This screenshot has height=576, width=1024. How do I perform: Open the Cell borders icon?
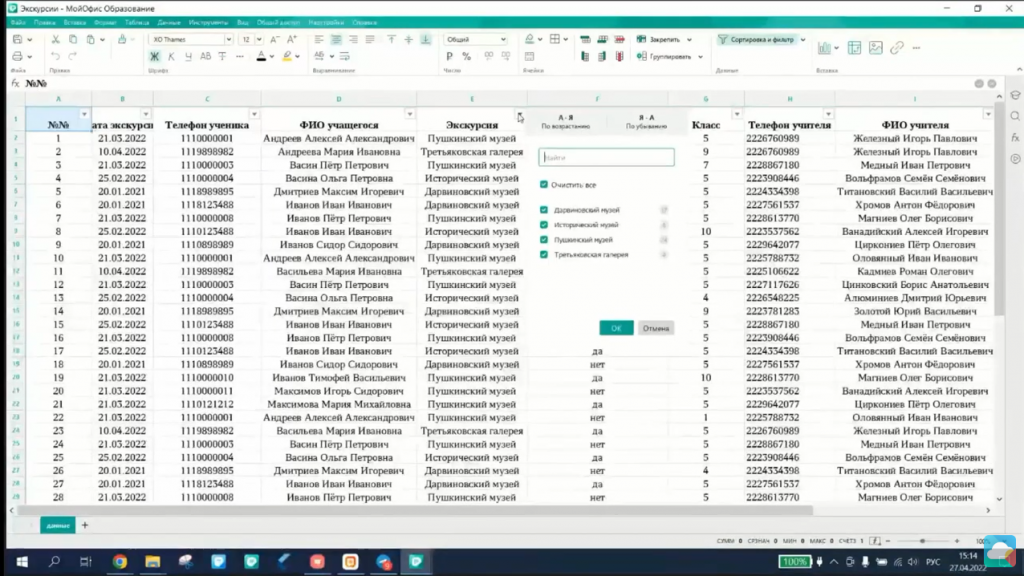[x=554, y=39]
